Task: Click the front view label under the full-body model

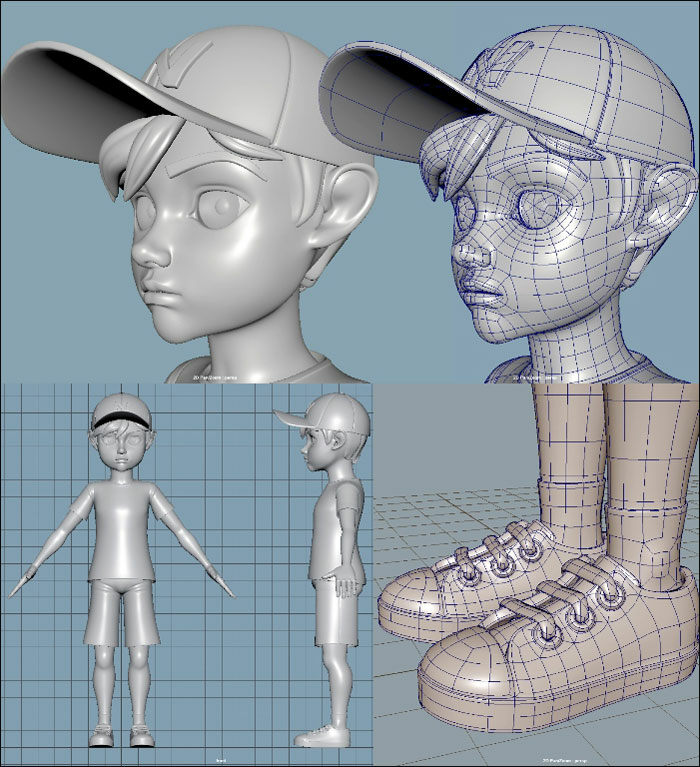Action: 218,760
